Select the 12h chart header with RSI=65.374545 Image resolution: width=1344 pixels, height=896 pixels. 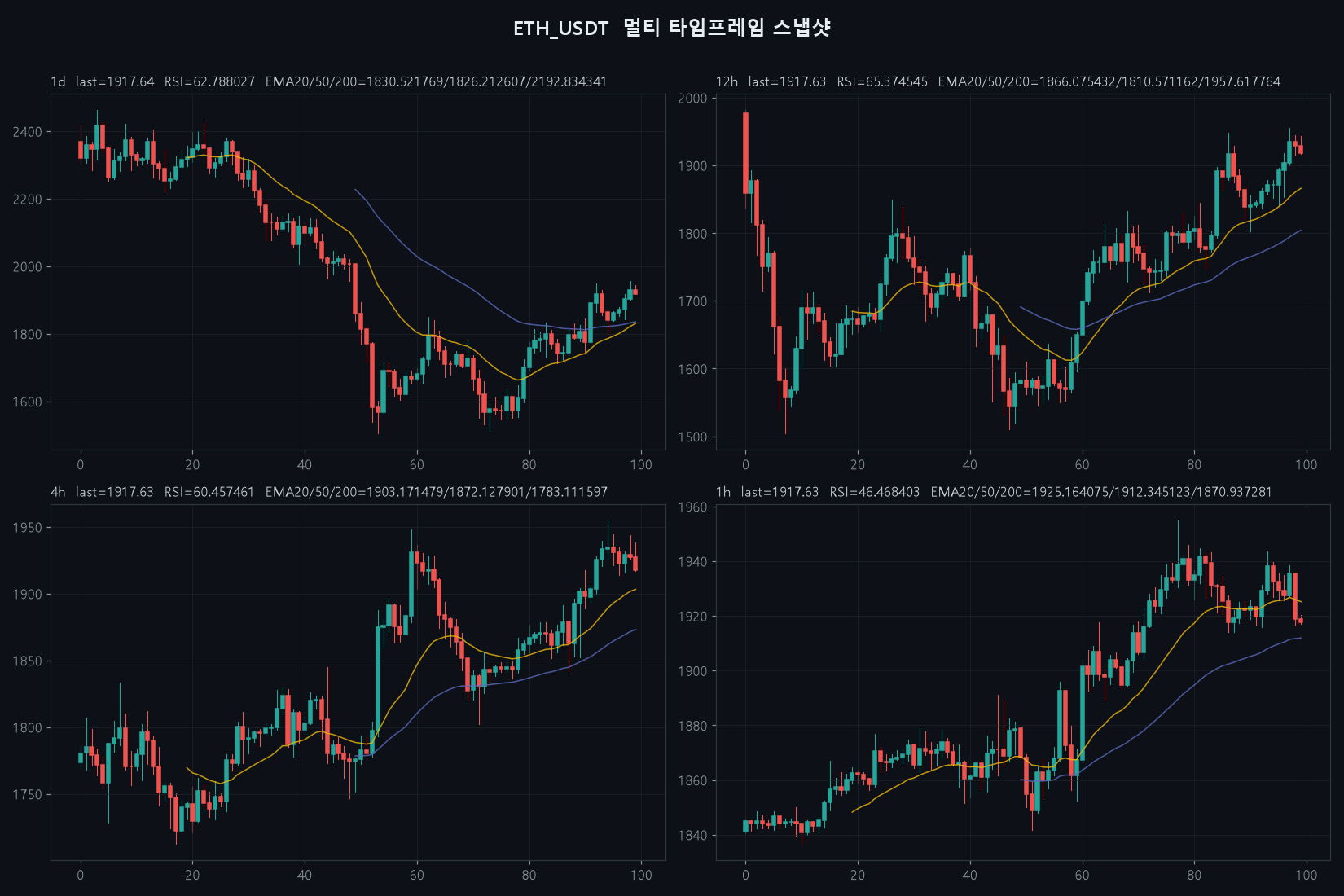(998, 81)
